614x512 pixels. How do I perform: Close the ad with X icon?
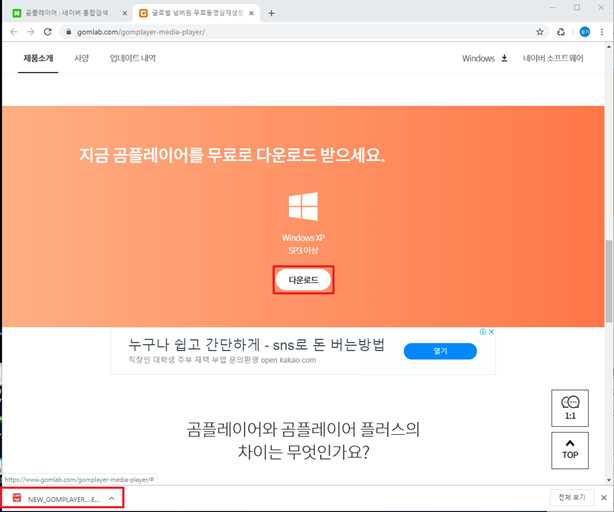[x=491, y=332]
